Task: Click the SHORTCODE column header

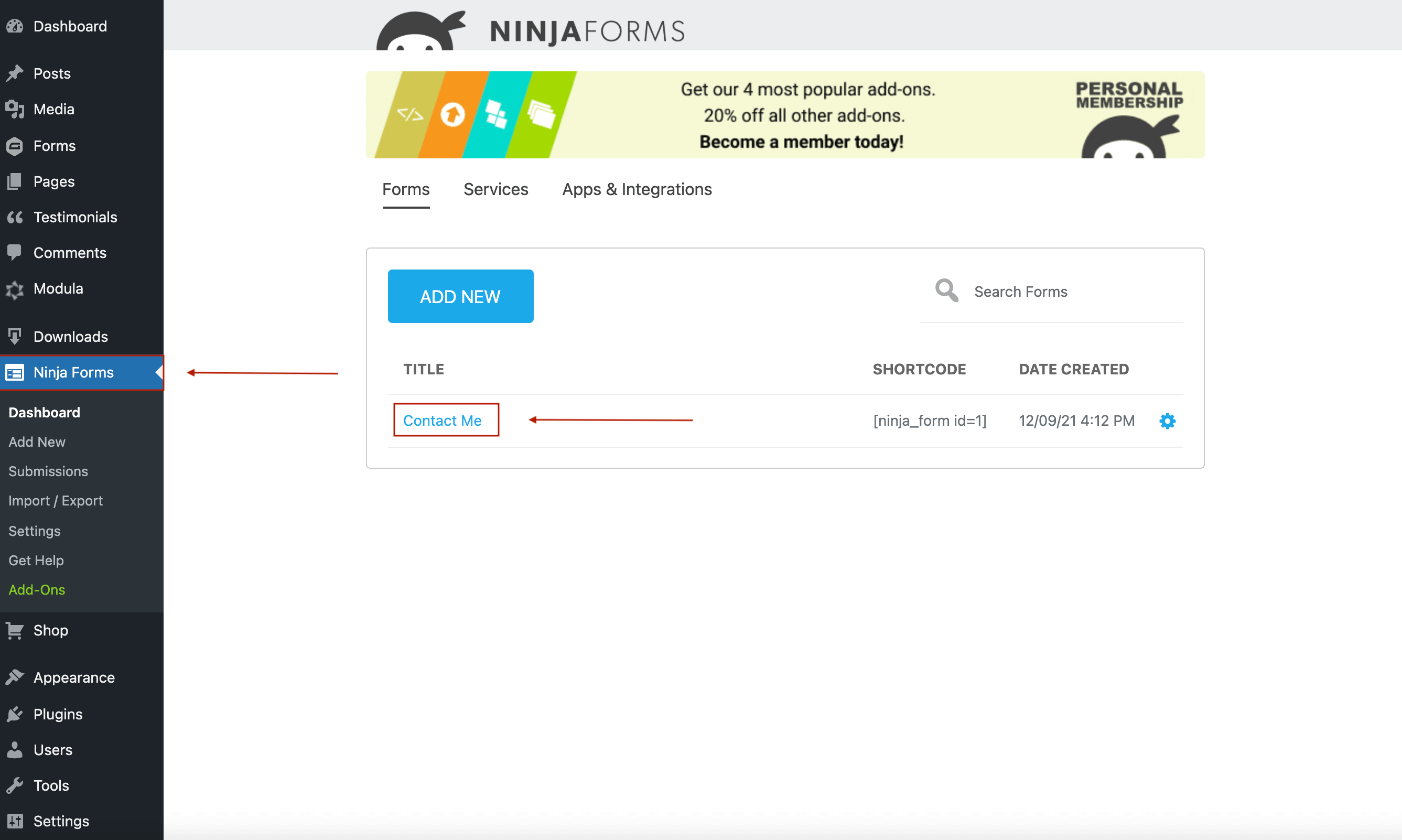Action: 919,369
